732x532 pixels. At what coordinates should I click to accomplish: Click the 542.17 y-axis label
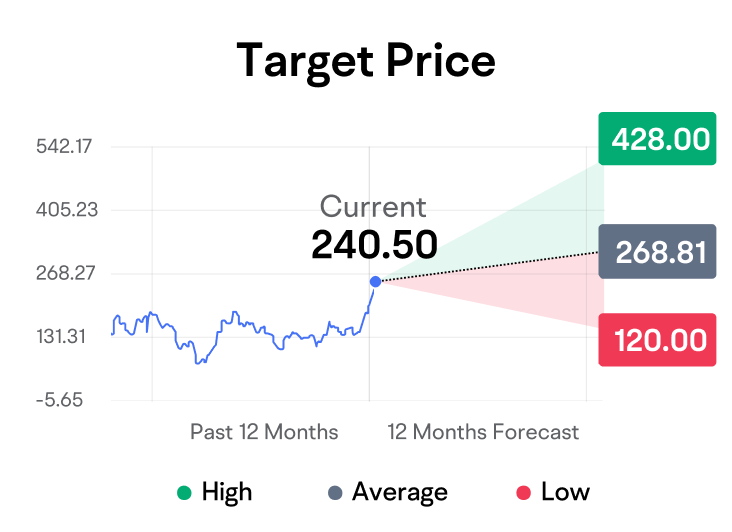point(65,147)
